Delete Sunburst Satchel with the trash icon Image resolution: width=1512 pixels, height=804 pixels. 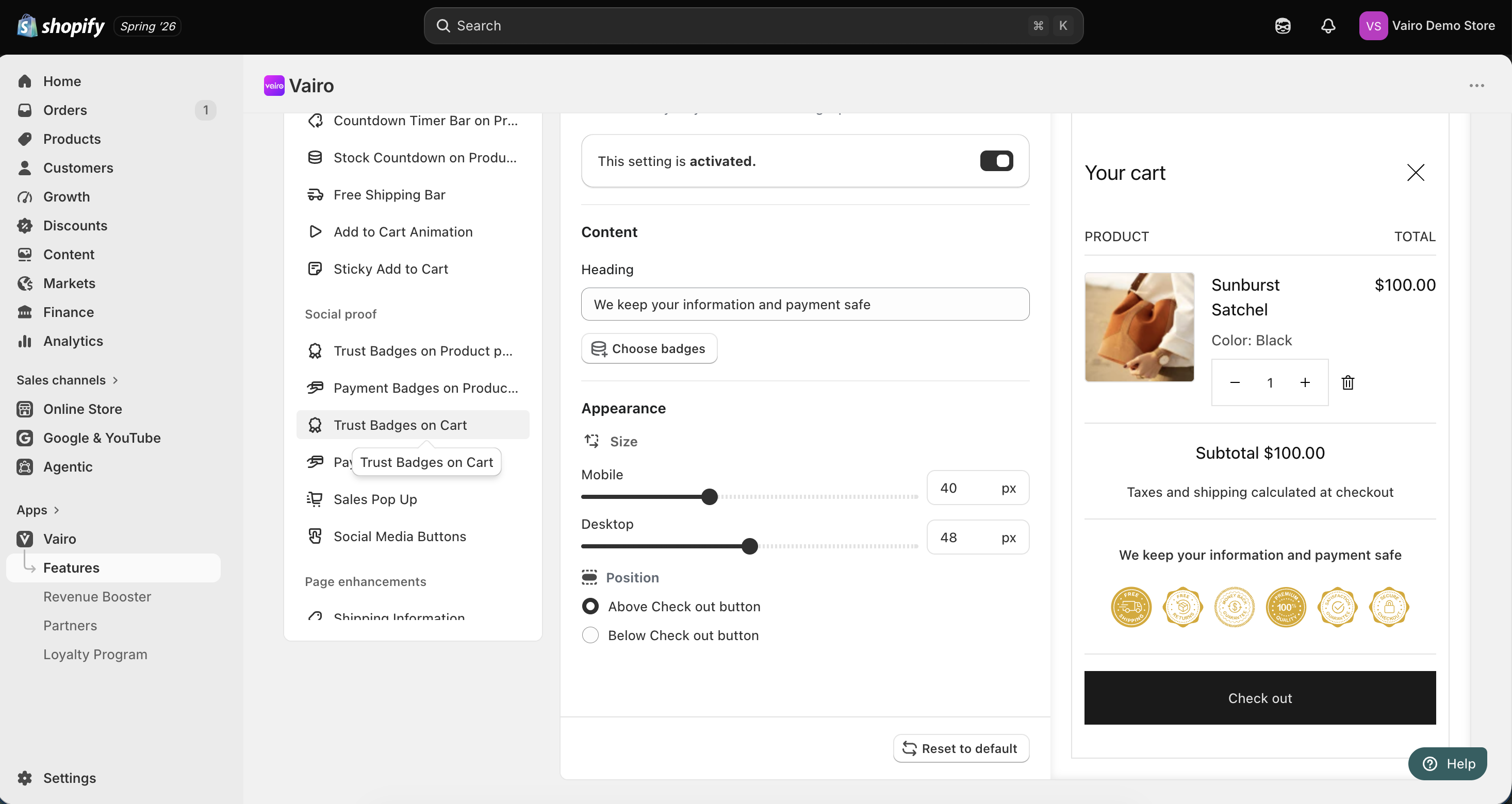tap(1347, 382)
